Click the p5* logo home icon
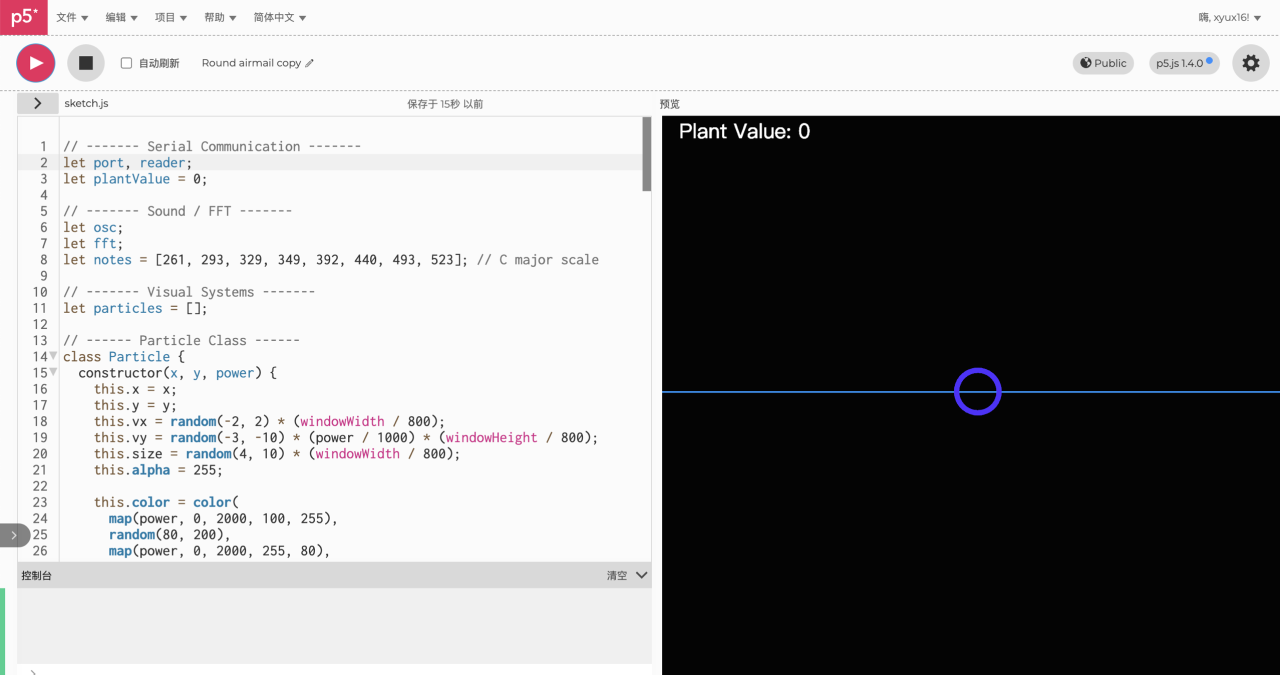 point(23,17)
